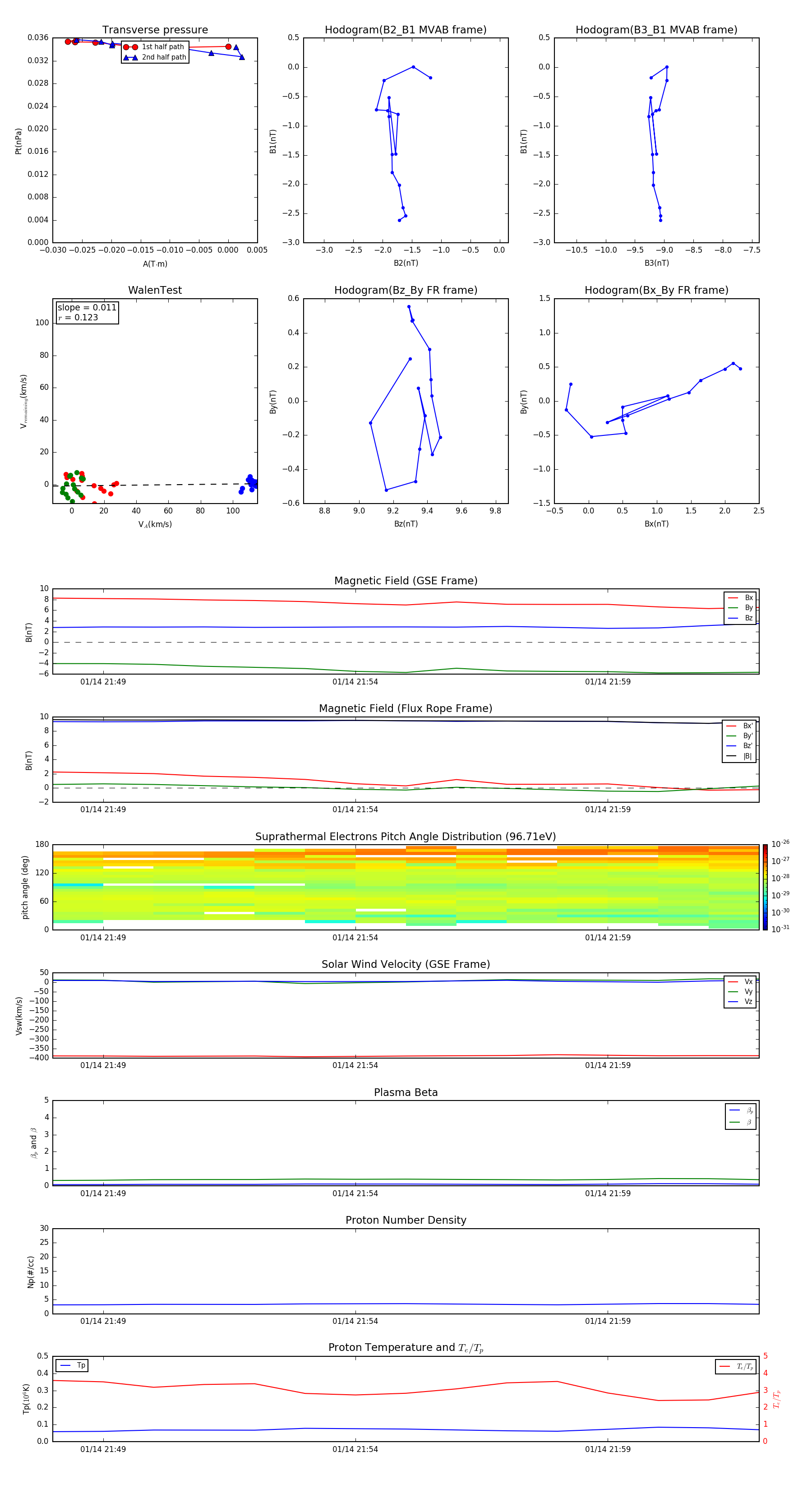
Task: Click the |B| legend entry
Action: pos(739,756)
